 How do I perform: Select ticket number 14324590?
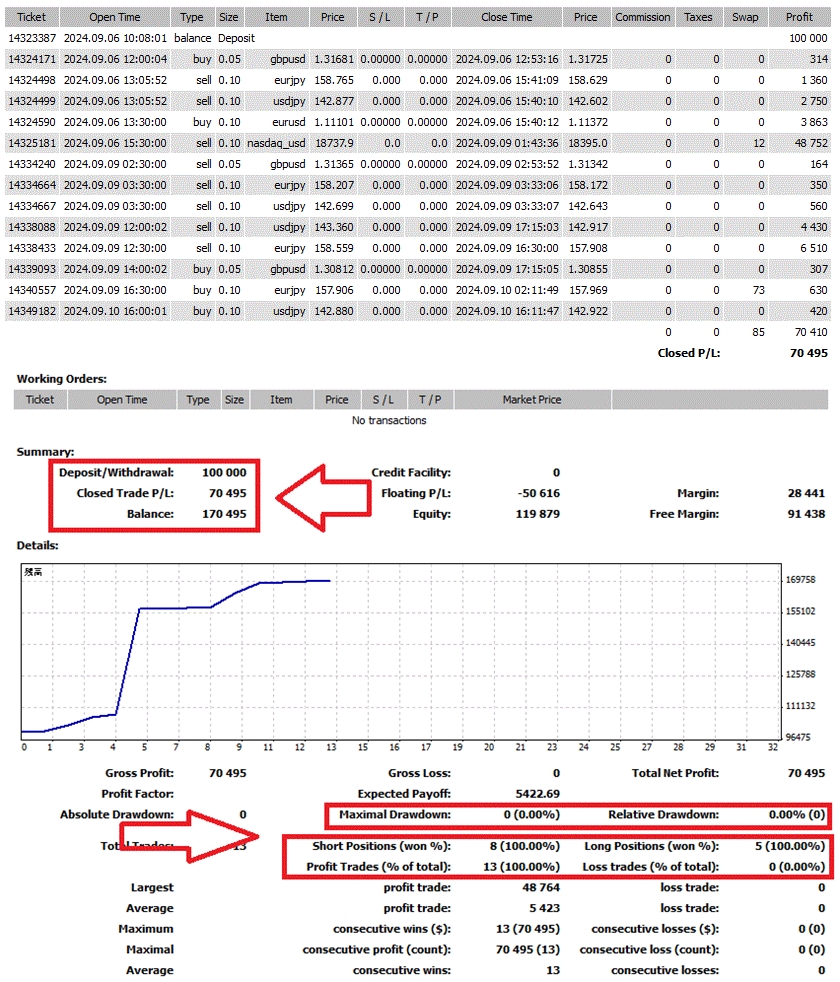(x=32, y=122)
